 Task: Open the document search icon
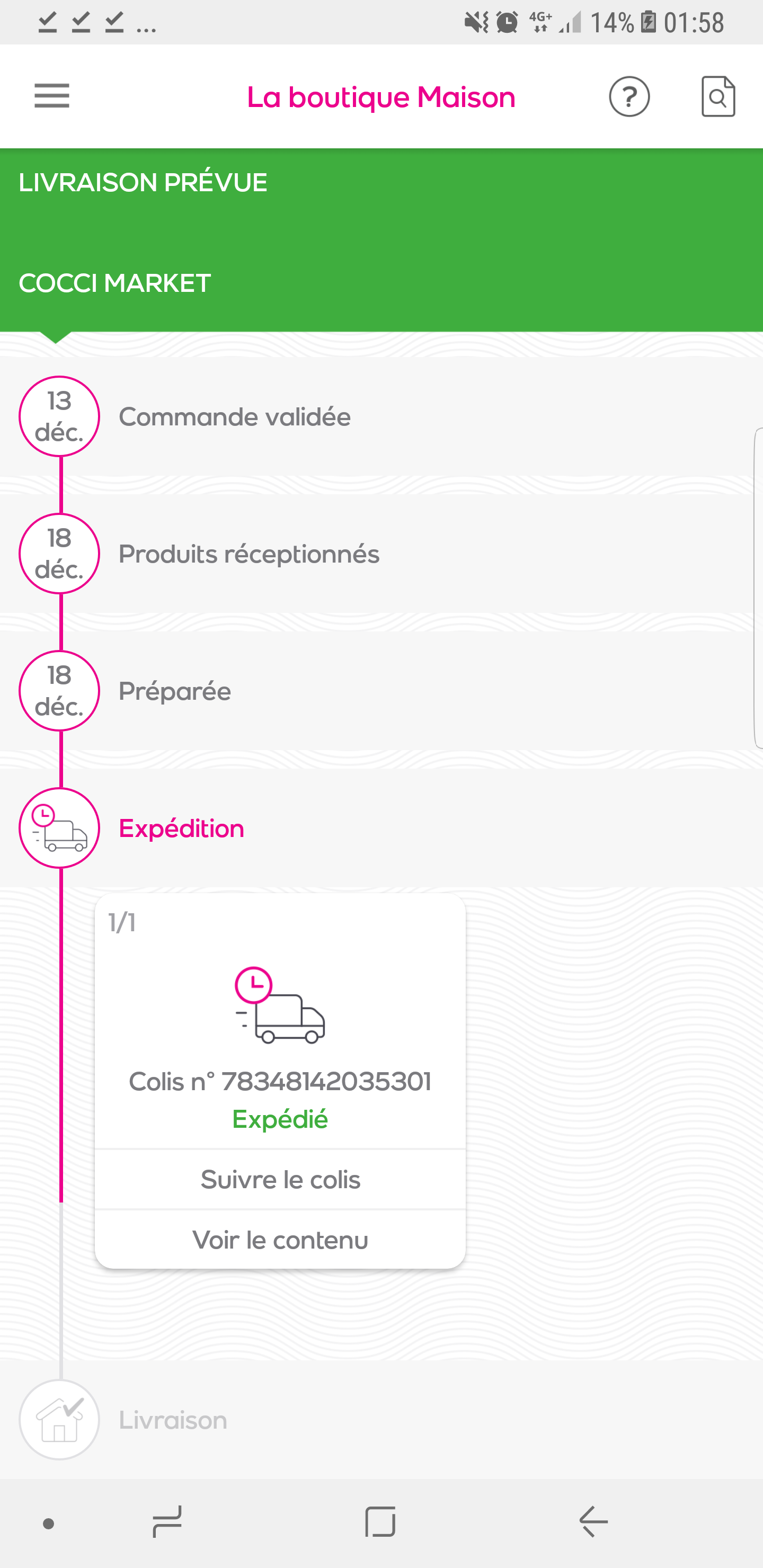pyautogui.click(x=718, y=96)
